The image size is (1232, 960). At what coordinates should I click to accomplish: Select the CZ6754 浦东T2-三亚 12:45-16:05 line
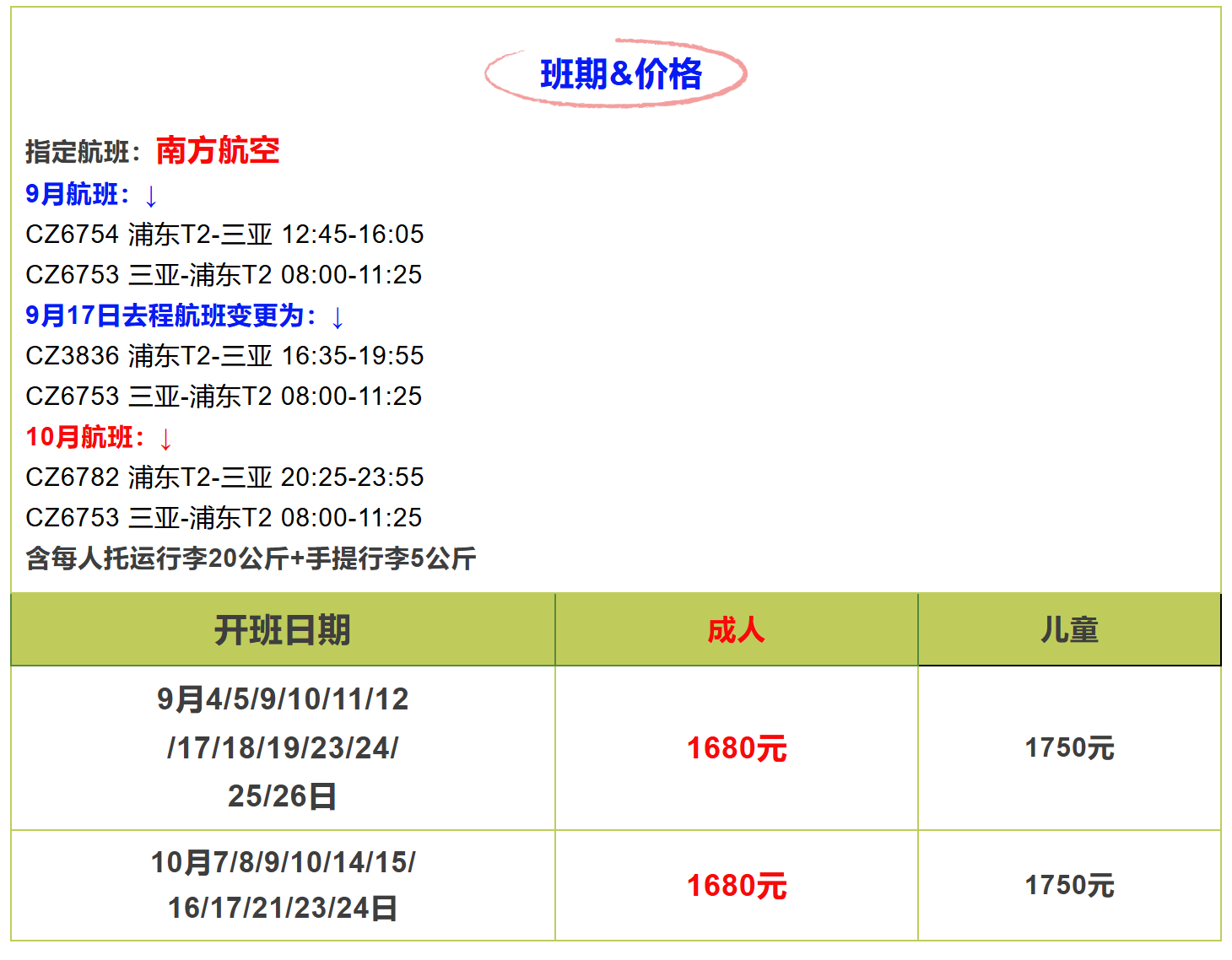pos(224,234)
